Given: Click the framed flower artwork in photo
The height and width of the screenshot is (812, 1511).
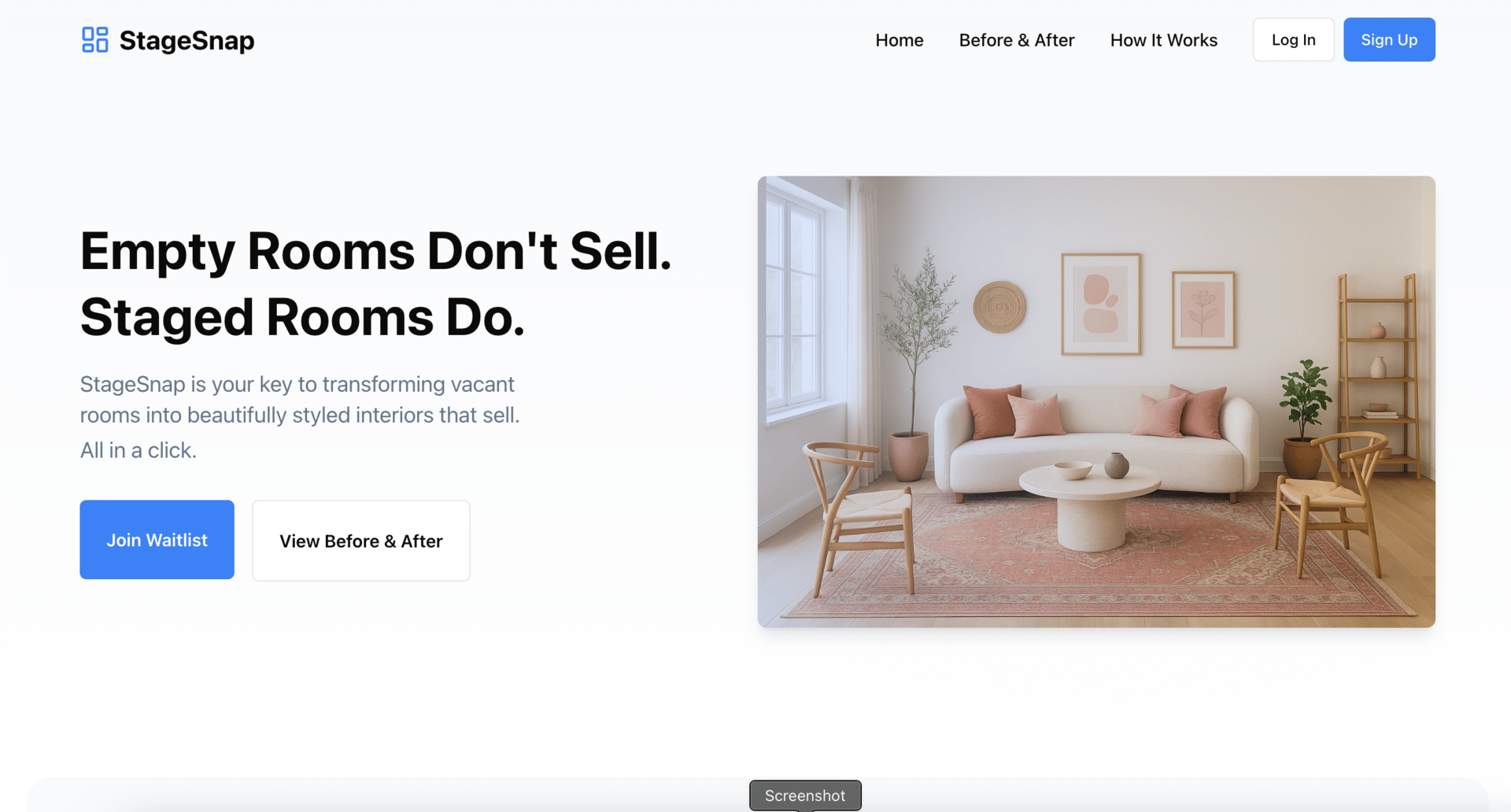Looking at the screenshot, I should pos(1203,310).
